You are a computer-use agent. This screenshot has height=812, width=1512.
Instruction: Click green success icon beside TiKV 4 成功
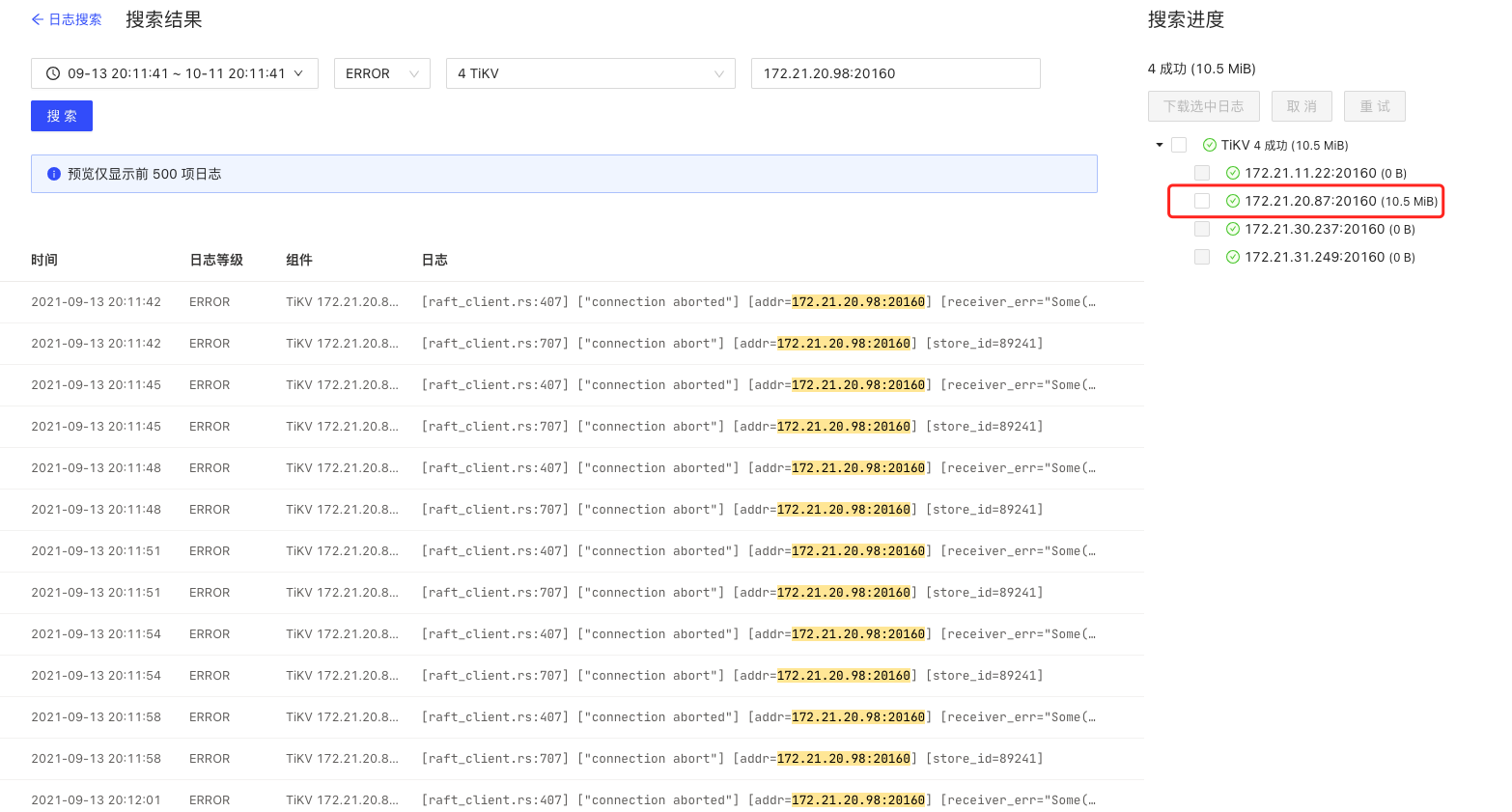point(1209,145)
